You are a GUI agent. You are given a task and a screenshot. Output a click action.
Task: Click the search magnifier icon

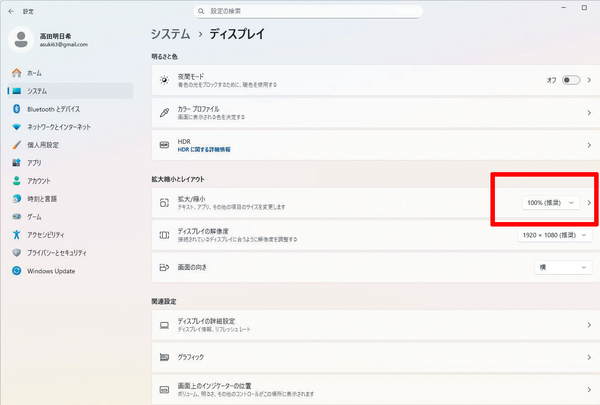[x=201, y=11]
